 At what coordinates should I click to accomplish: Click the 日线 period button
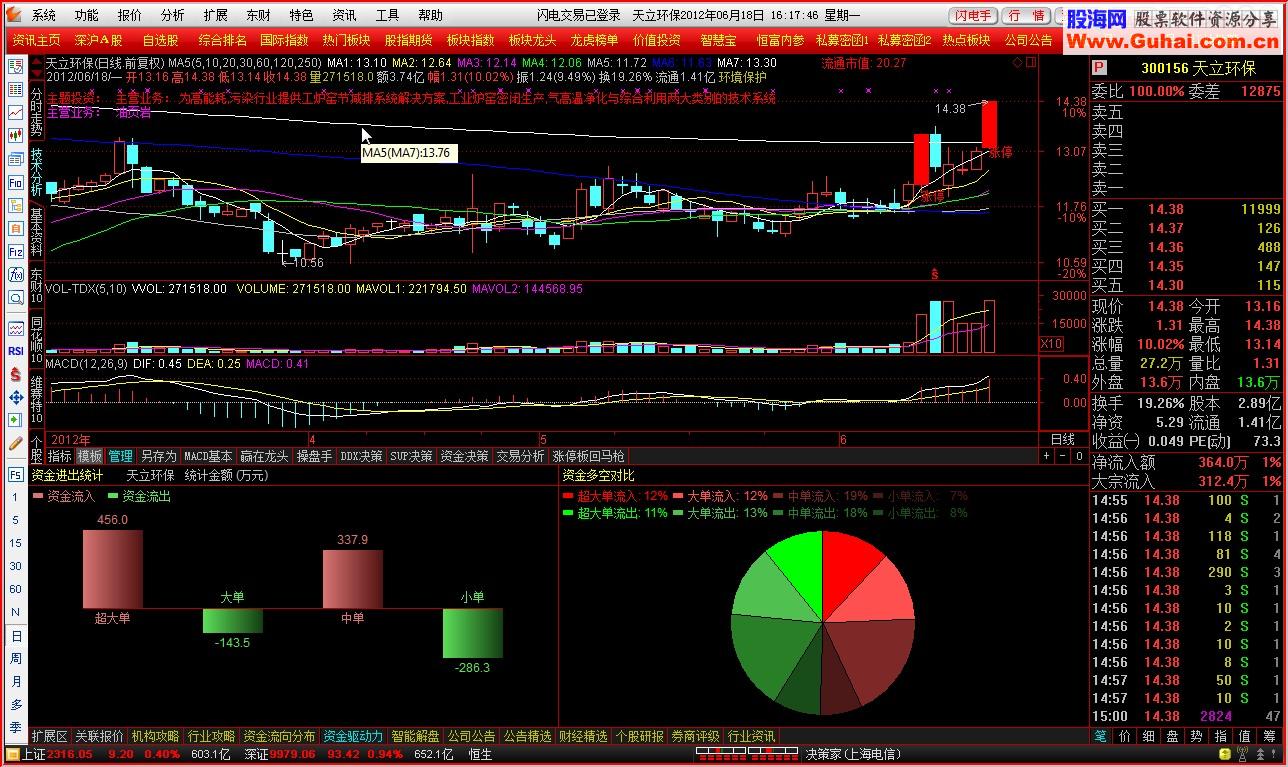click(x=1063, y=439)
